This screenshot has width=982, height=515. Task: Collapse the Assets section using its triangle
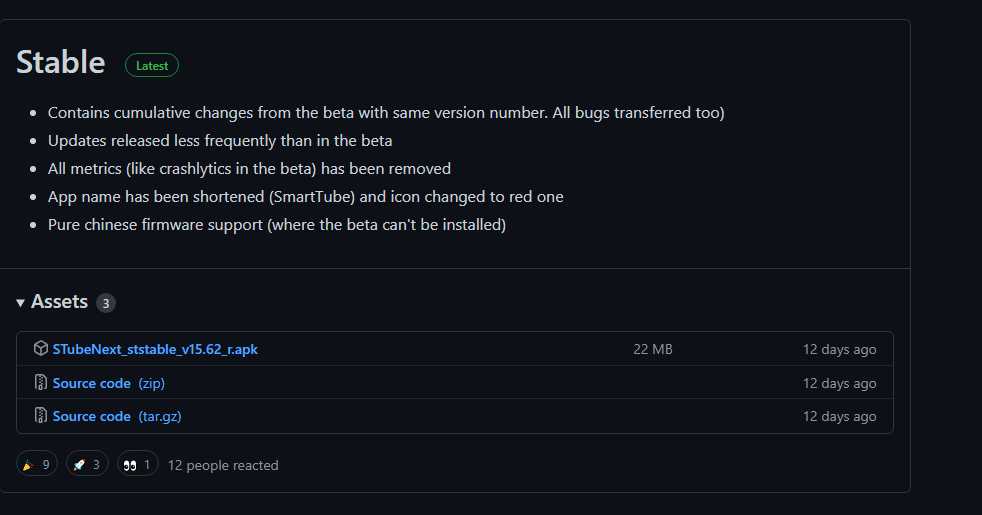click(21, 303)
